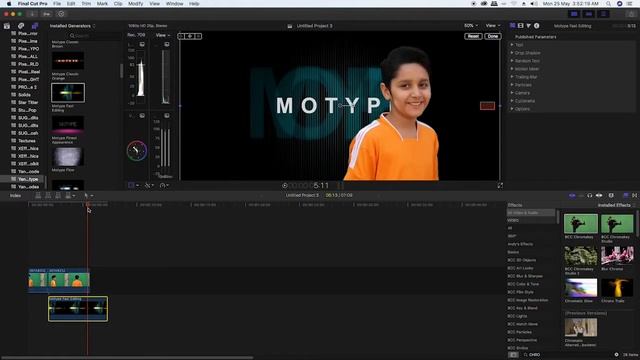Expand the Options parameter group
Viewport: 640px width, 360px height.
[512, 109]
